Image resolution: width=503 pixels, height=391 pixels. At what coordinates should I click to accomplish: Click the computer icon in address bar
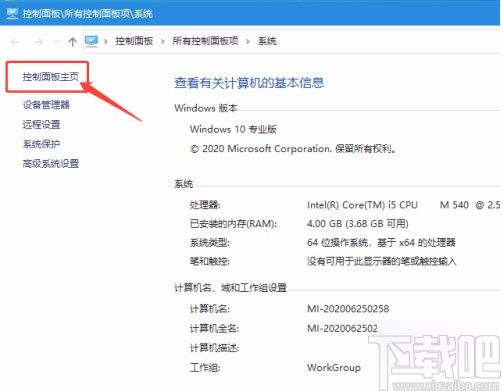point(91,41)
